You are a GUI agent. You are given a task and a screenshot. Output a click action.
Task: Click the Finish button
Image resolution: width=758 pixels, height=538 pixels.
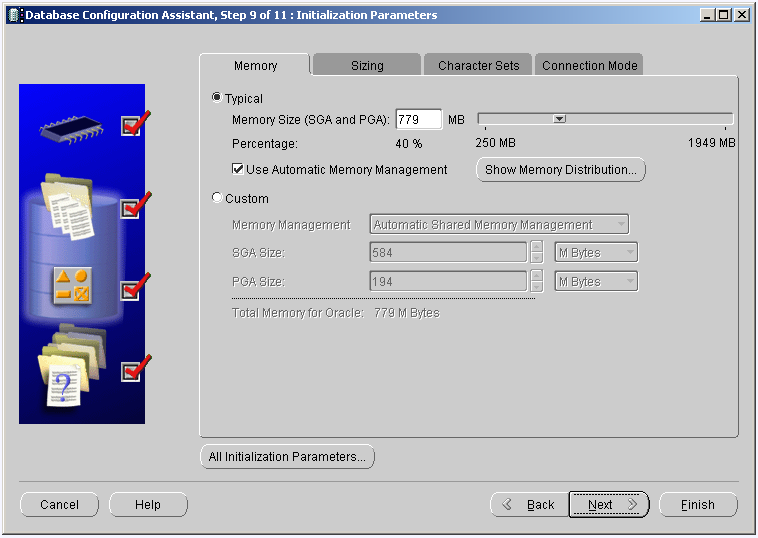[698, 505]
